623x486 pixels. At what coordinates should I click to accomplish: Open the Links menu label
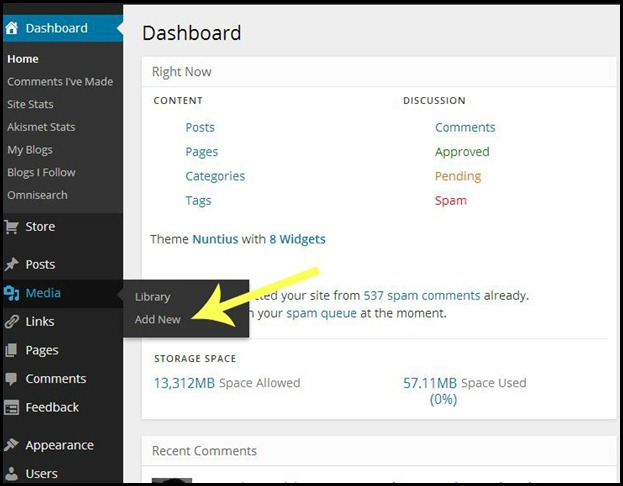coord(40,321)
